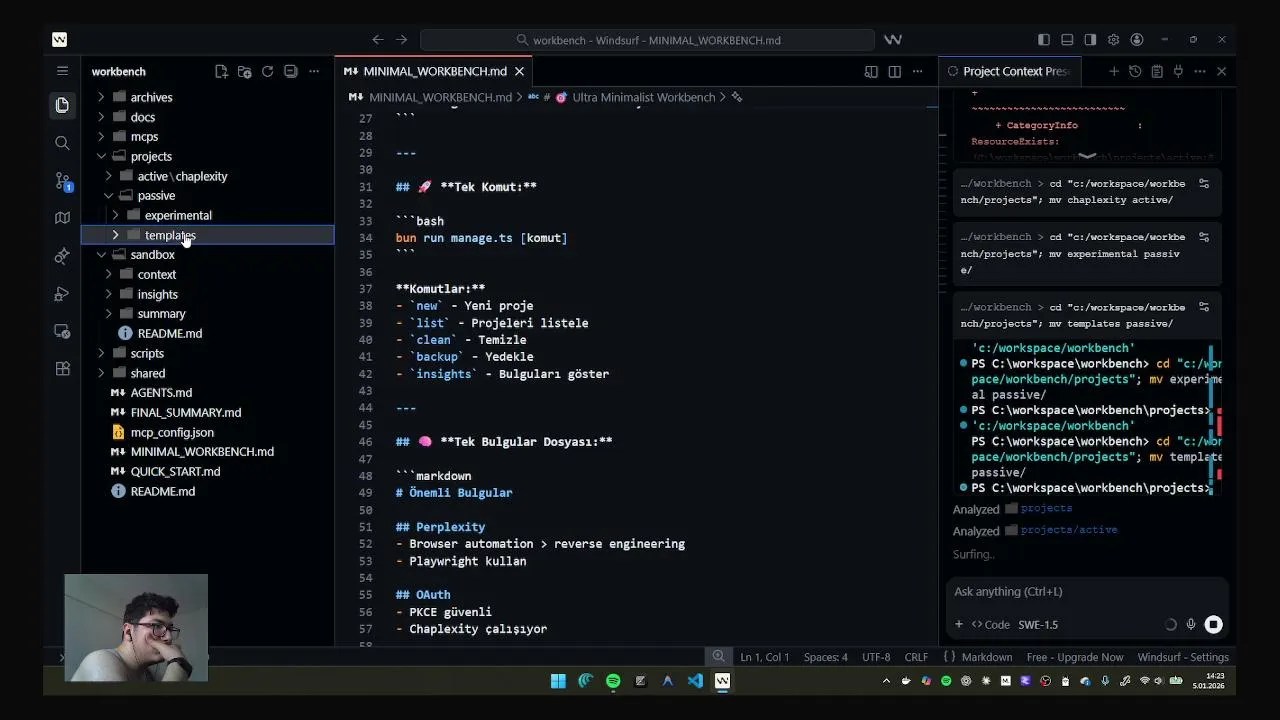Click the title bar command search box

click(x=647, y=40)
